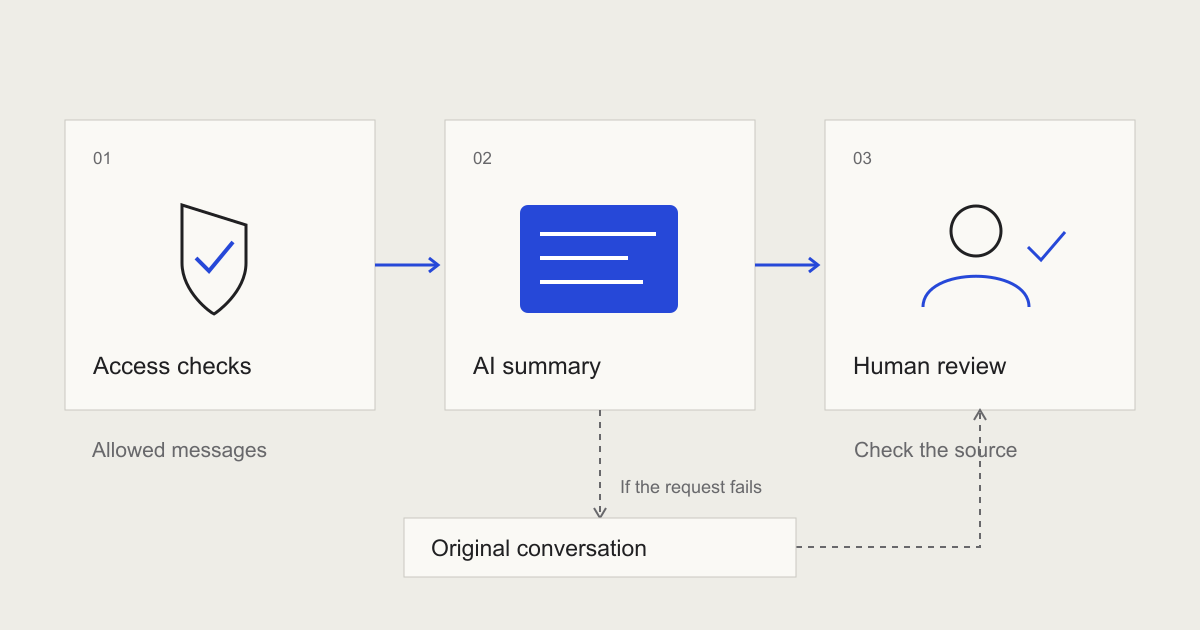Image resolution: width=1200 pixels, height=630 pixels.
Task: Click the If the request fails label
Action: (691, 487)
